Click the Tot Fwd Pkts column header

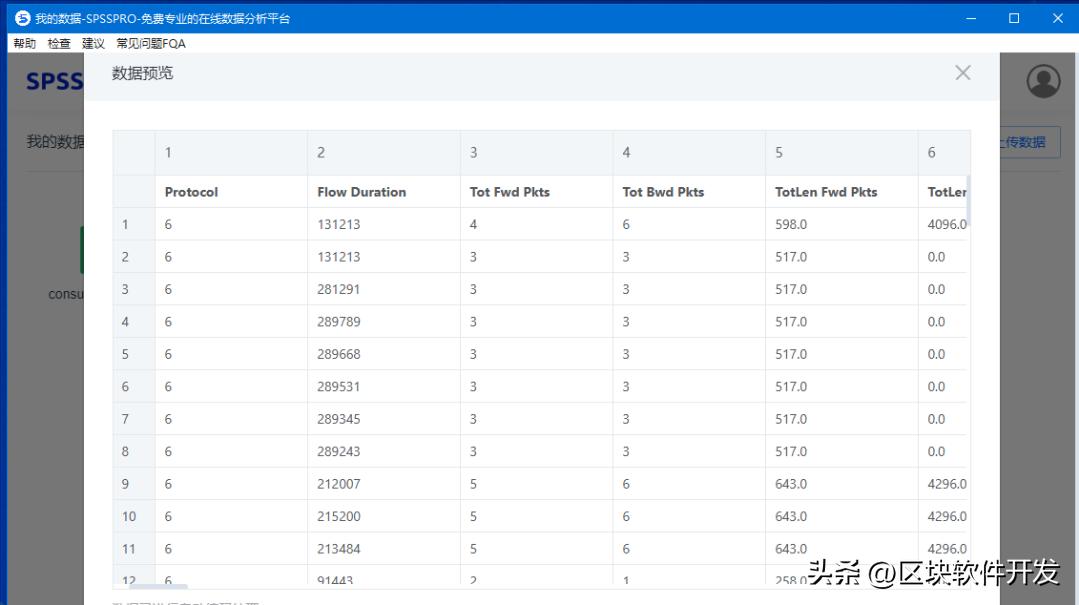coord(509,192)
